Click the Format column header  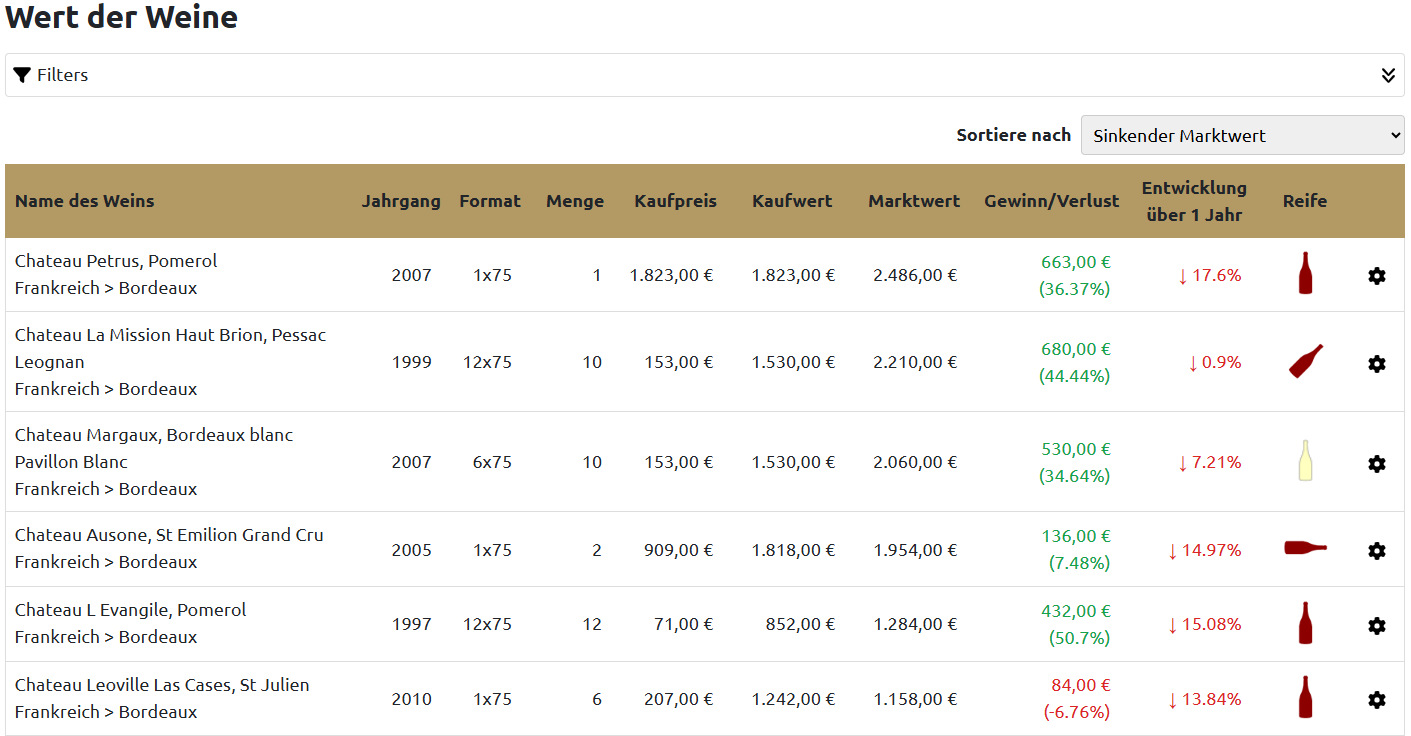490,201
